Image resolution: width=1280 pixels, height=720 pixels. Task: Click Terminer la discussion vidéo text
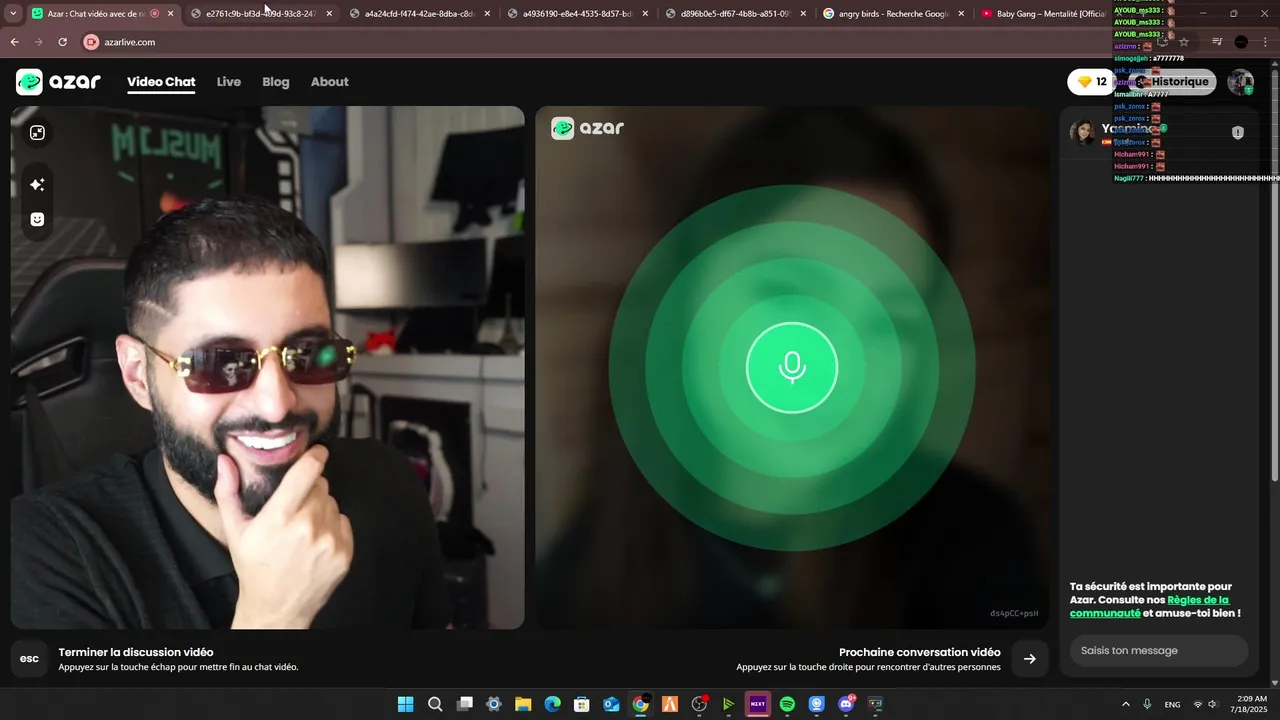pyautogui.click(x=136, y=652)
